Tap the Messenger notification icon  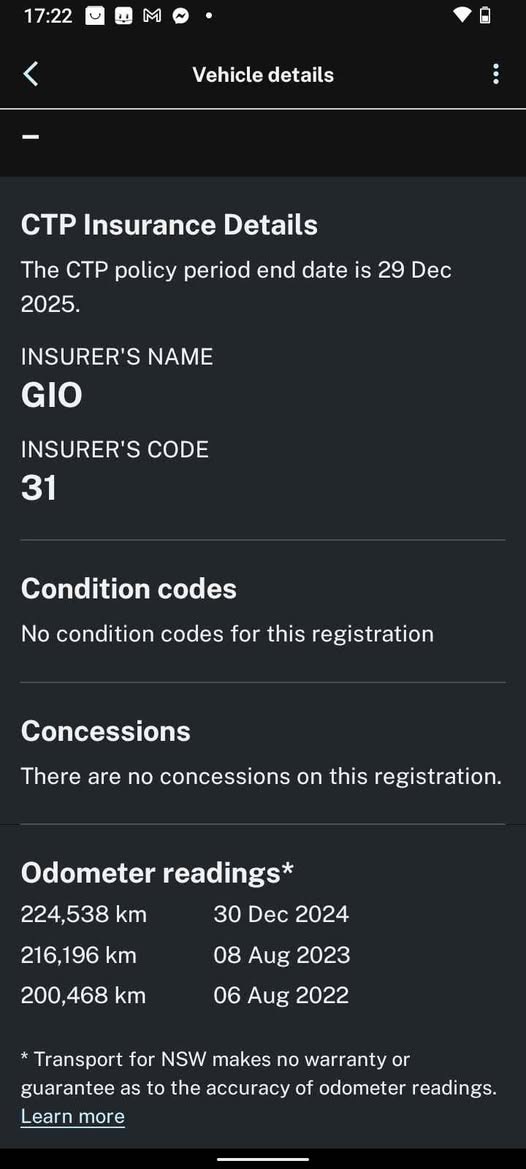point(180,16)
